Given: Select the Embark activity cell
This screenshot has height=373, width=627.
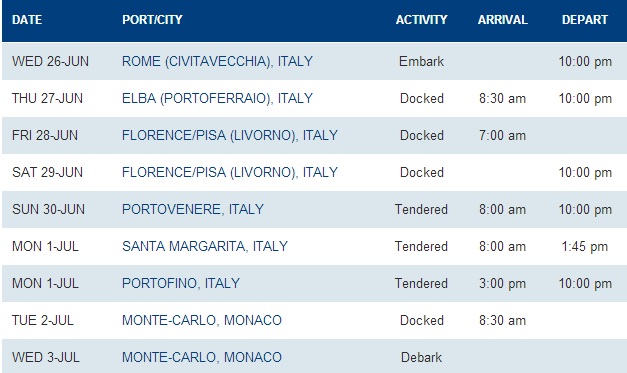Looking at the screenshot, I should [421, 62].
